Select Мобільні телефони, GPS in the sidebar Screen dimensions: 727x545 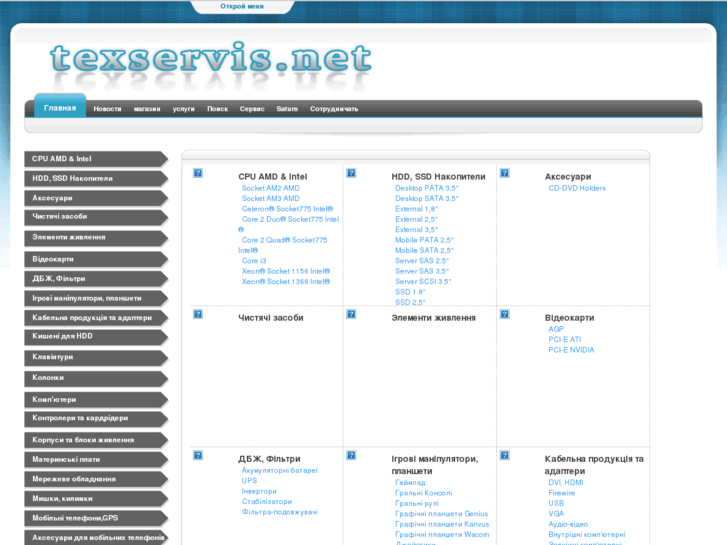(x=96, y=518)
